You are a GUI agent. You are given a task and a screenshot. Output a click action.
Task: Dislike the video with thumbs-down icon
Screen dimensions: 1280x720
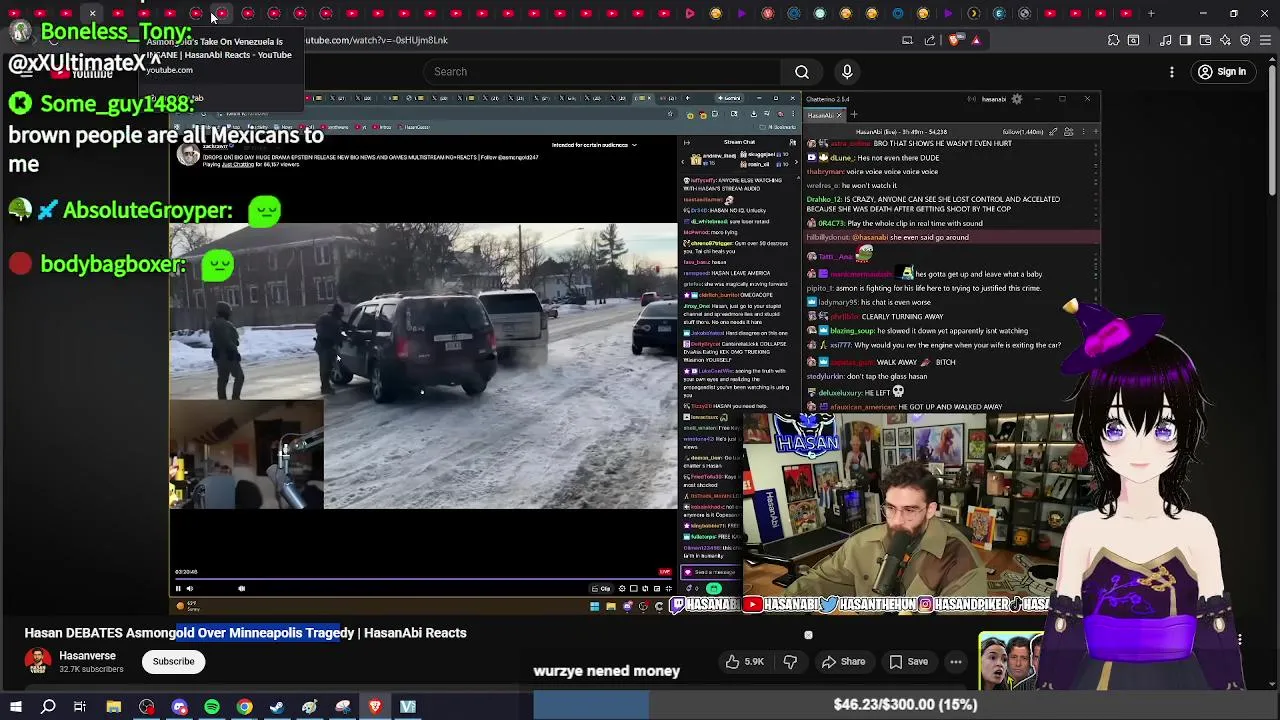click(790, 662)
